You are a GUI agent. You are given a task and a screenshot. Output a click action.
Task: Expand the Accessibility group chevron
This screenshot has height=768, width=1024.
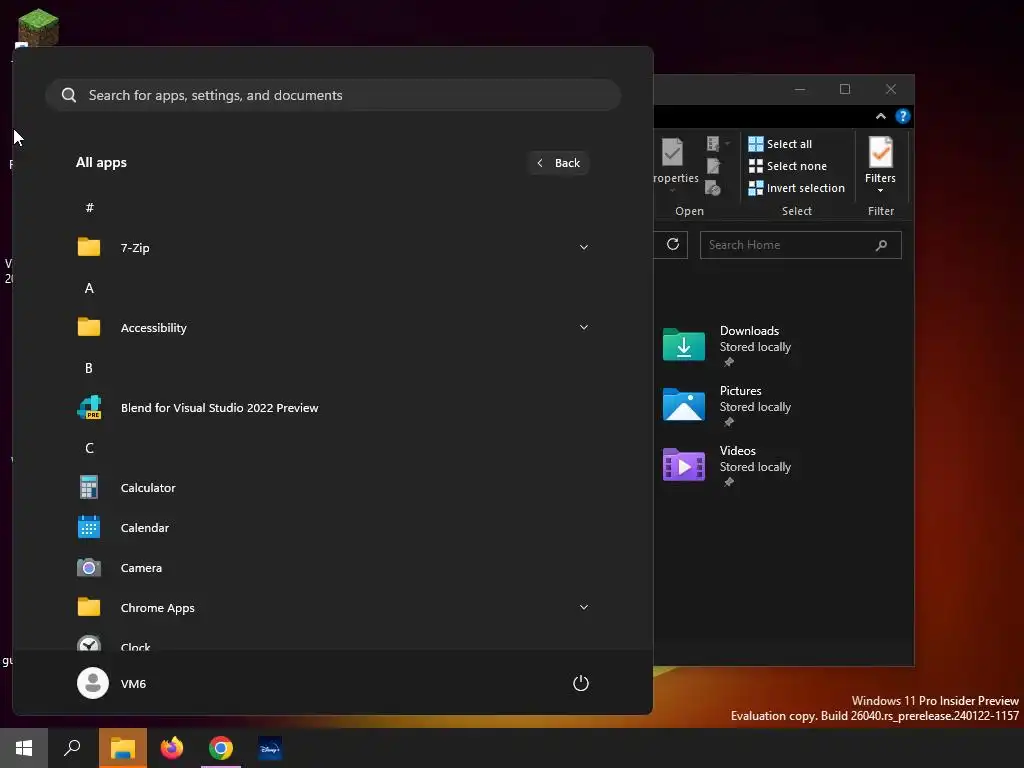click(x=584, y=327)
